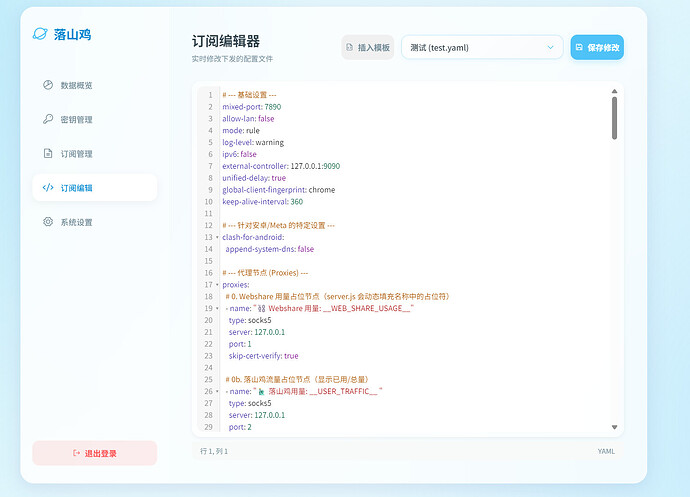The height and width of the screenshot is (497, 690).
Task: Click the 退出登录 button
Action: click(x=95, y=453)
